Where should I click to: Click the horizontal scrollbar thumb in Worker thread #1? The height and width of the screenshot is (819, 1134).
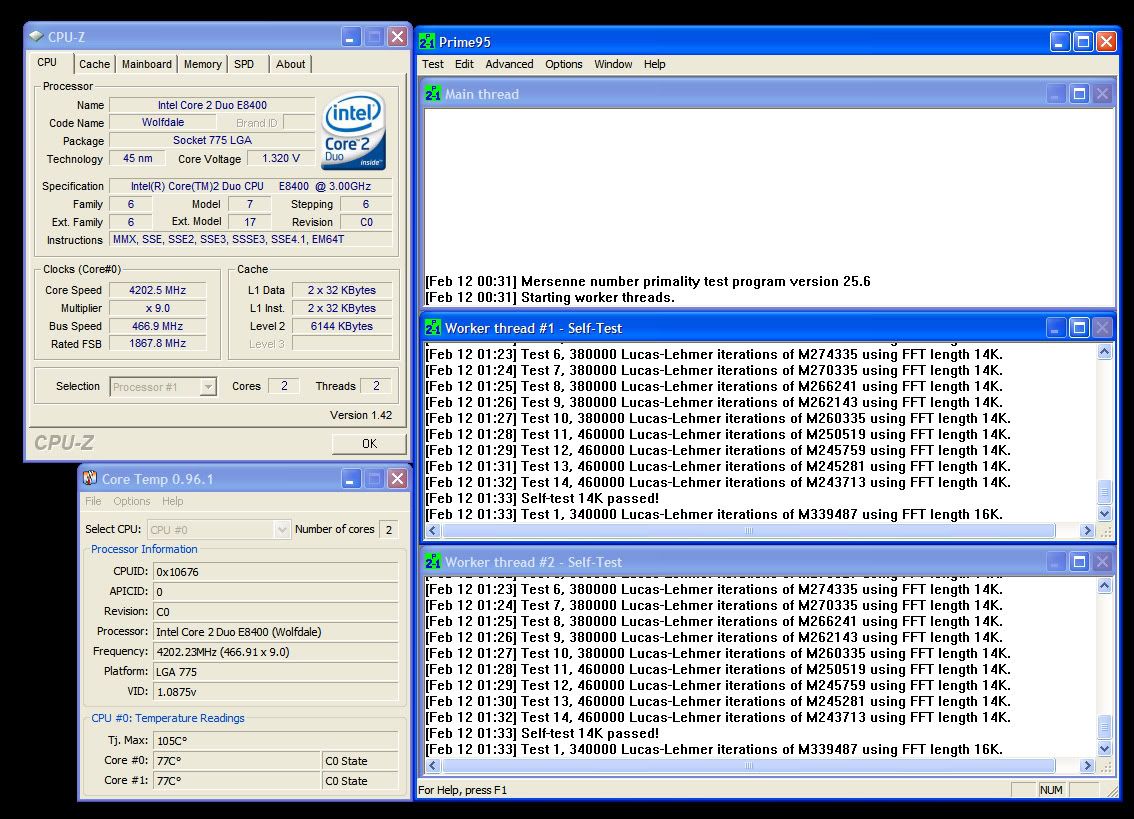748,530
